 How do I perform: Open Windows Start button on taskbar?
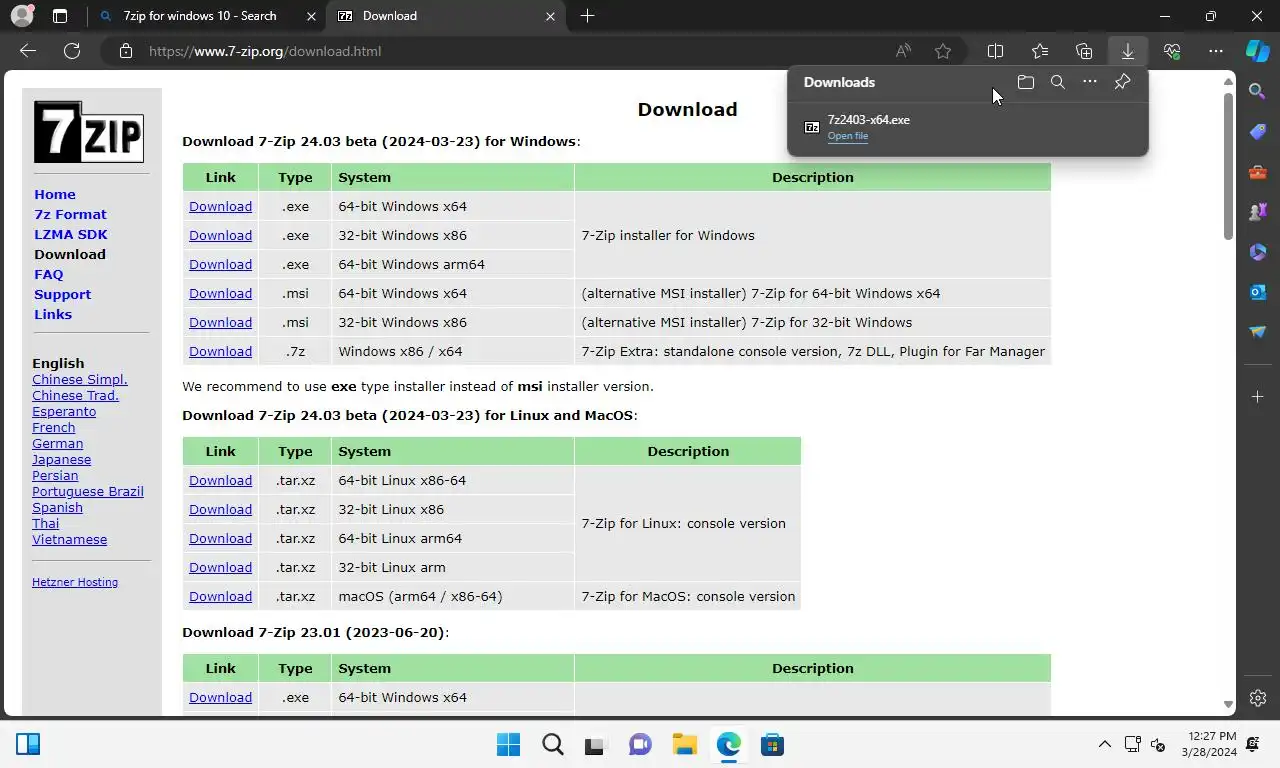[x=508, y=744]
